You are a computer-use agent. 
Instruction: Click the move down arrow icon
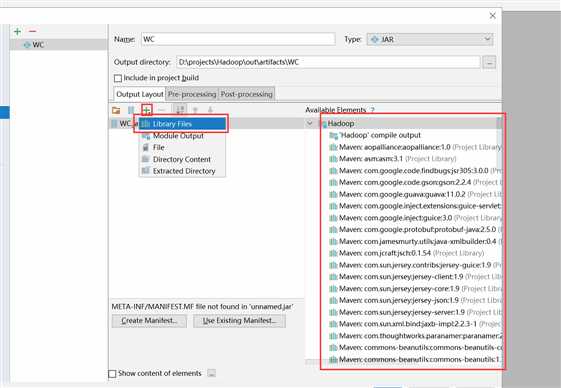coord(210,110)
